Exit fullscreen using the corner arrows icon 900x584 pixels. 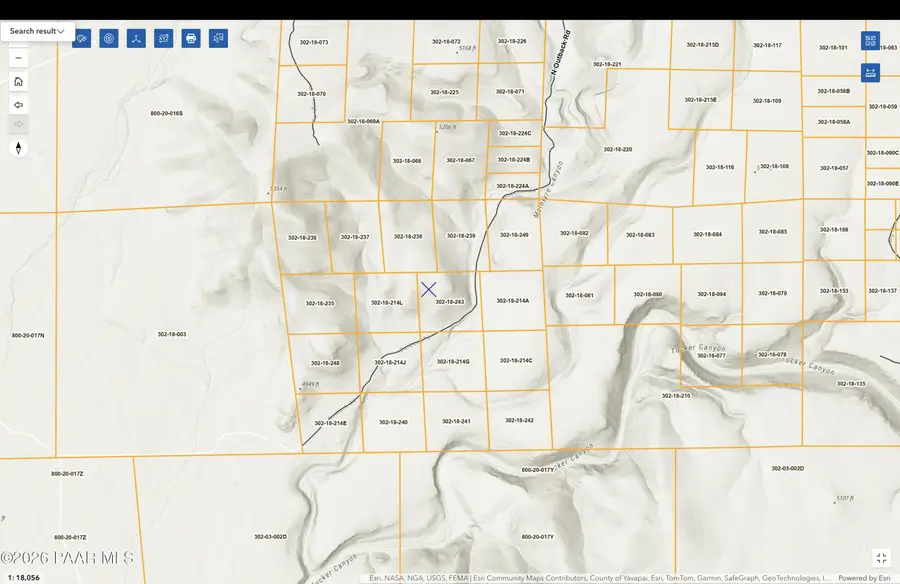[882, 558]
